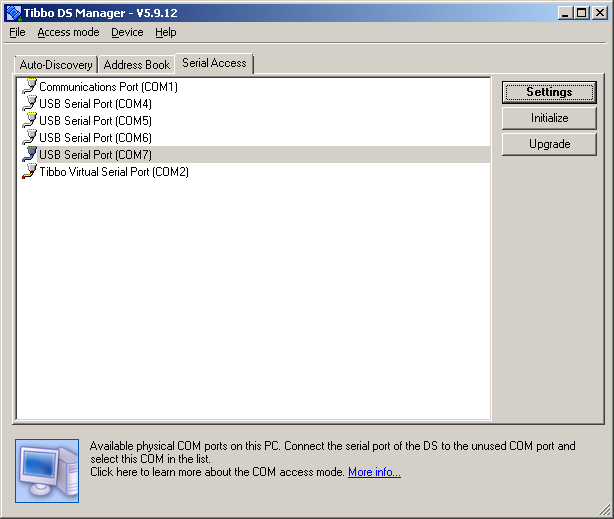
Task: Click the Tibbo DS Manager title bar icon
Action: [x=13, y=13]
